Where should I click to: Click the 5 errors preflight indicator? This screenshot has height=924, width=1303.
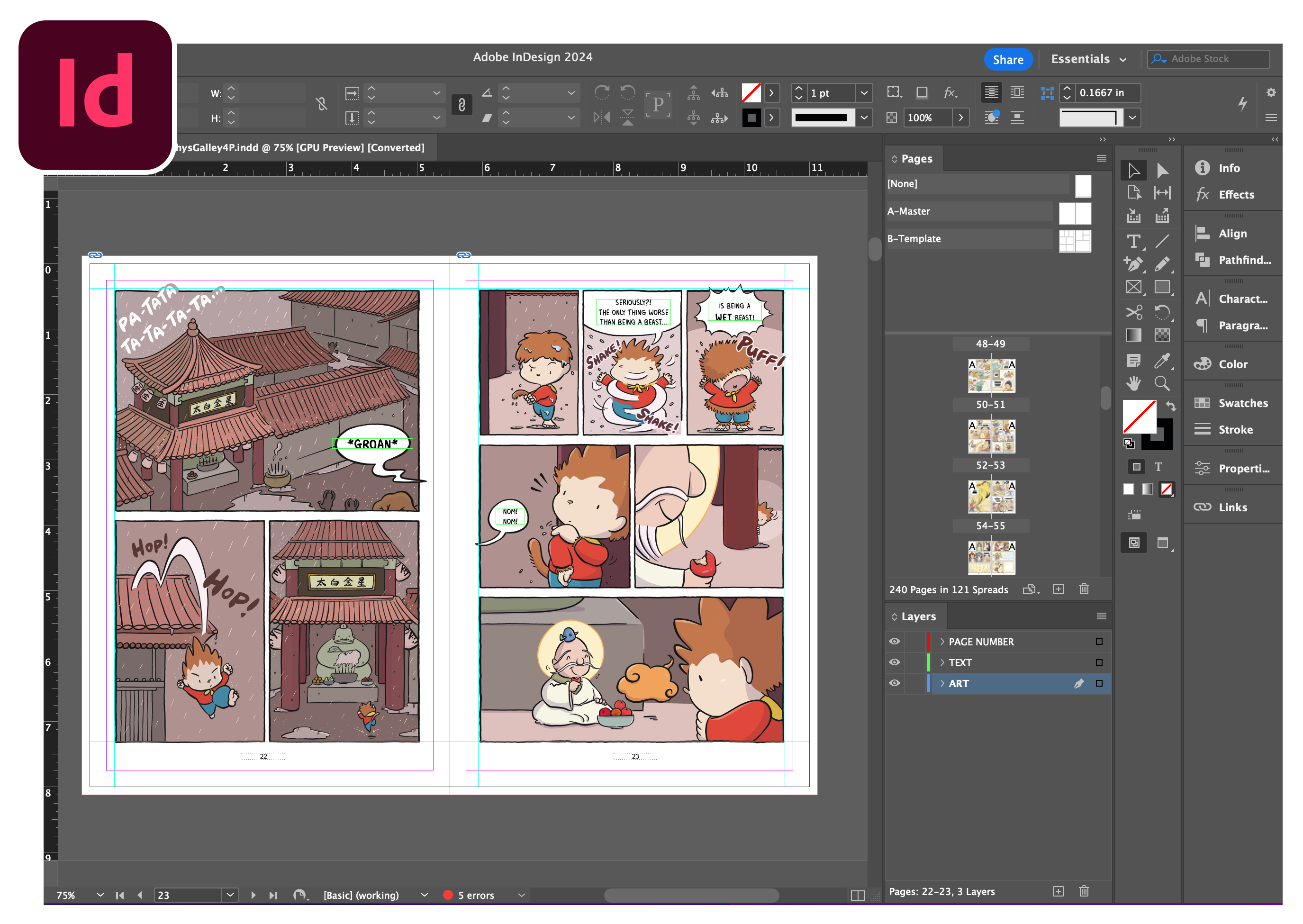coord(475,895)
